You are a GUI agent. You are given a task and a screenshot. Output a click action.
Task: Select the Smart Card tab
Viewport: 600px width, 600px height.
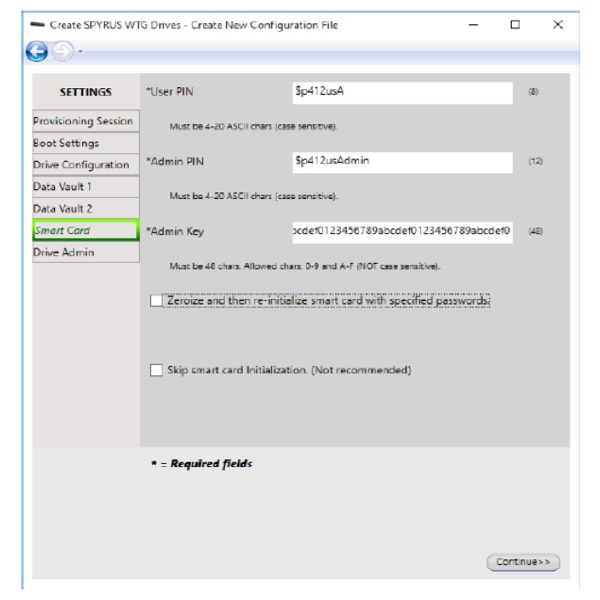(86, 230)
